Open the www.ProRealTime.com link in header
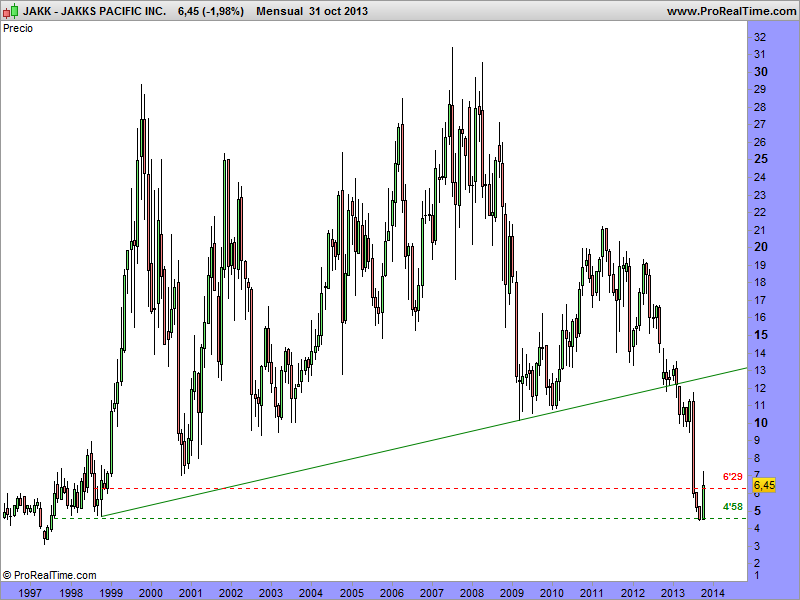This screenshot has width=800, height=600. click(x=731, y=11)
